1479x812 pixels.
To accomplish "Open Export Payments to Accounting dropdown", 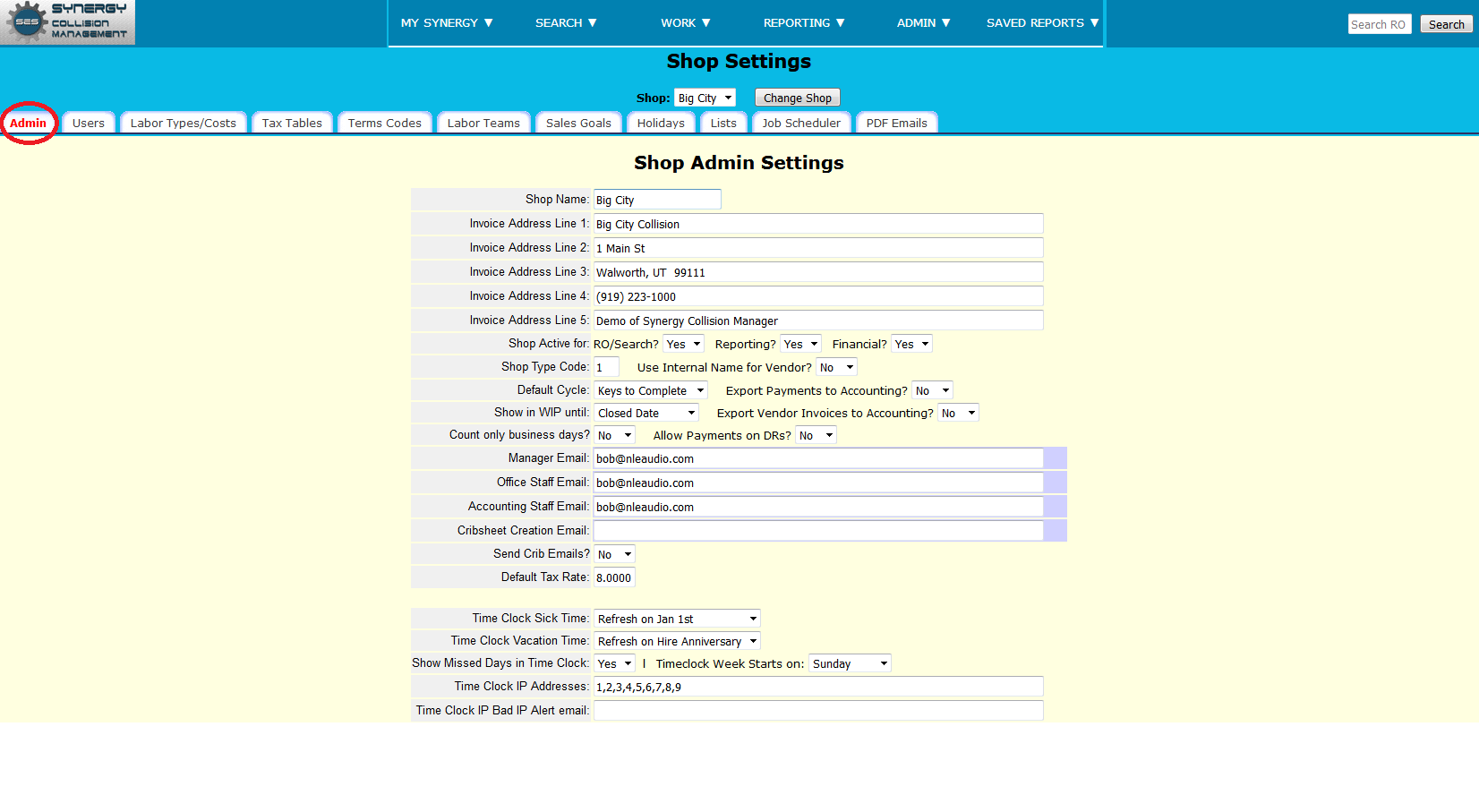I will (x=932, y=390).
